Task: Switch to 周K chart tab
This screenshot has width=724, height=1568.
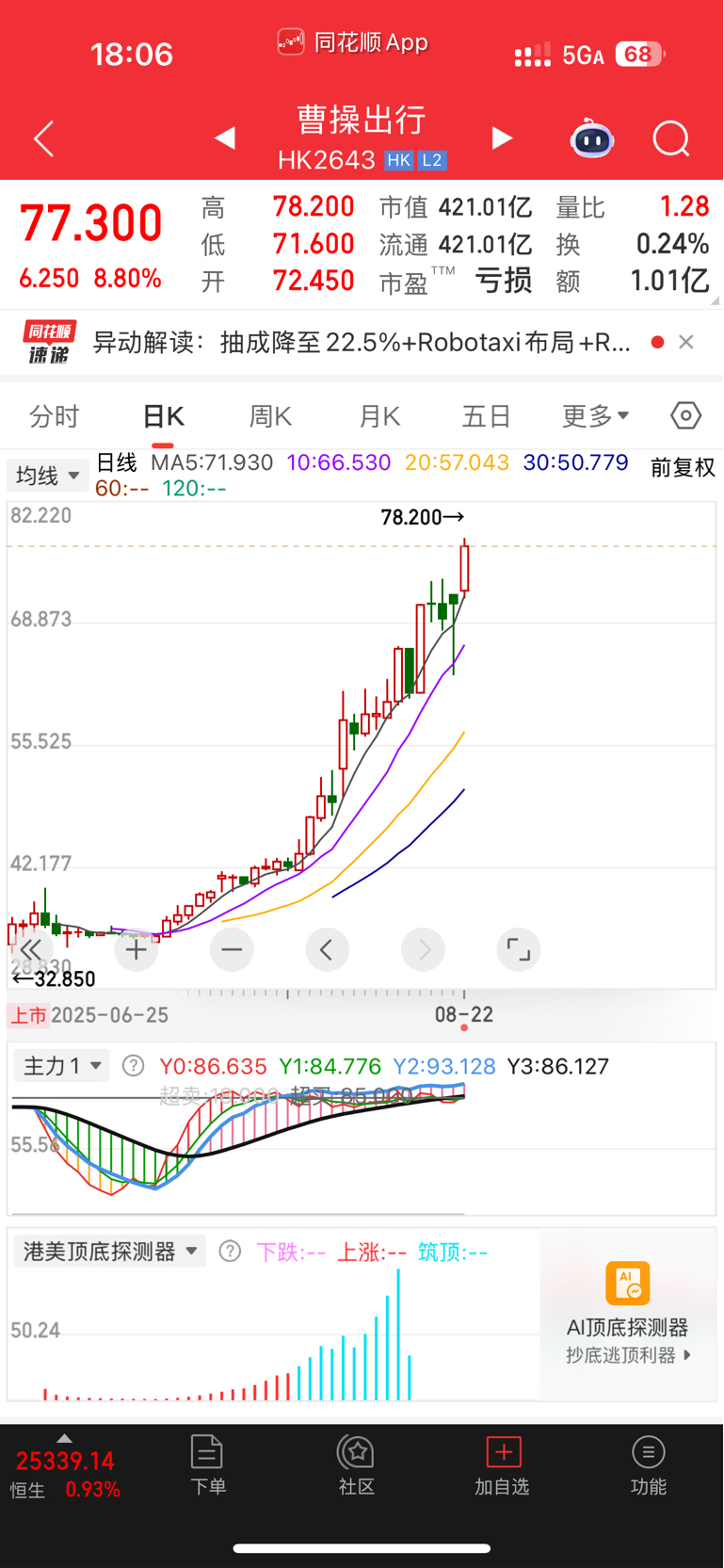Action: tap(271, 416)
